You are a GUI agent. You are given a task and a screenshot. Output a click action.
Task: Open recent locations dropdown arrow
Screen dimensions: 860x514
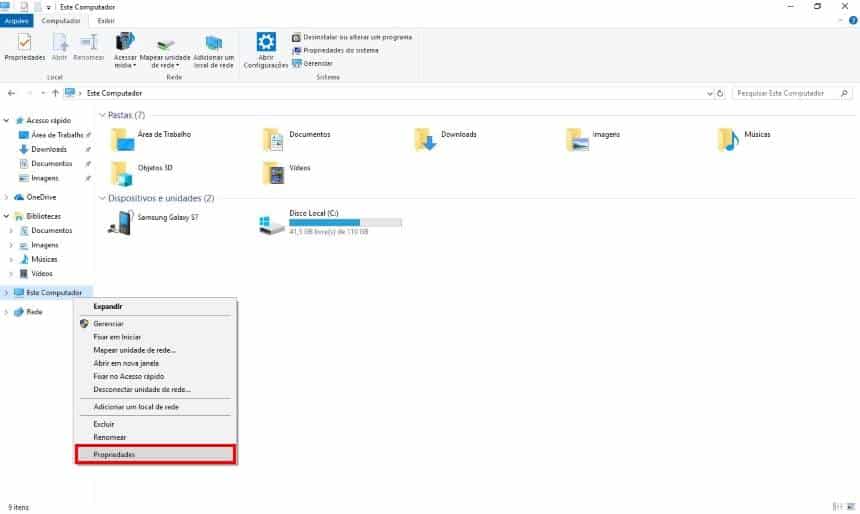pos(43,93)
